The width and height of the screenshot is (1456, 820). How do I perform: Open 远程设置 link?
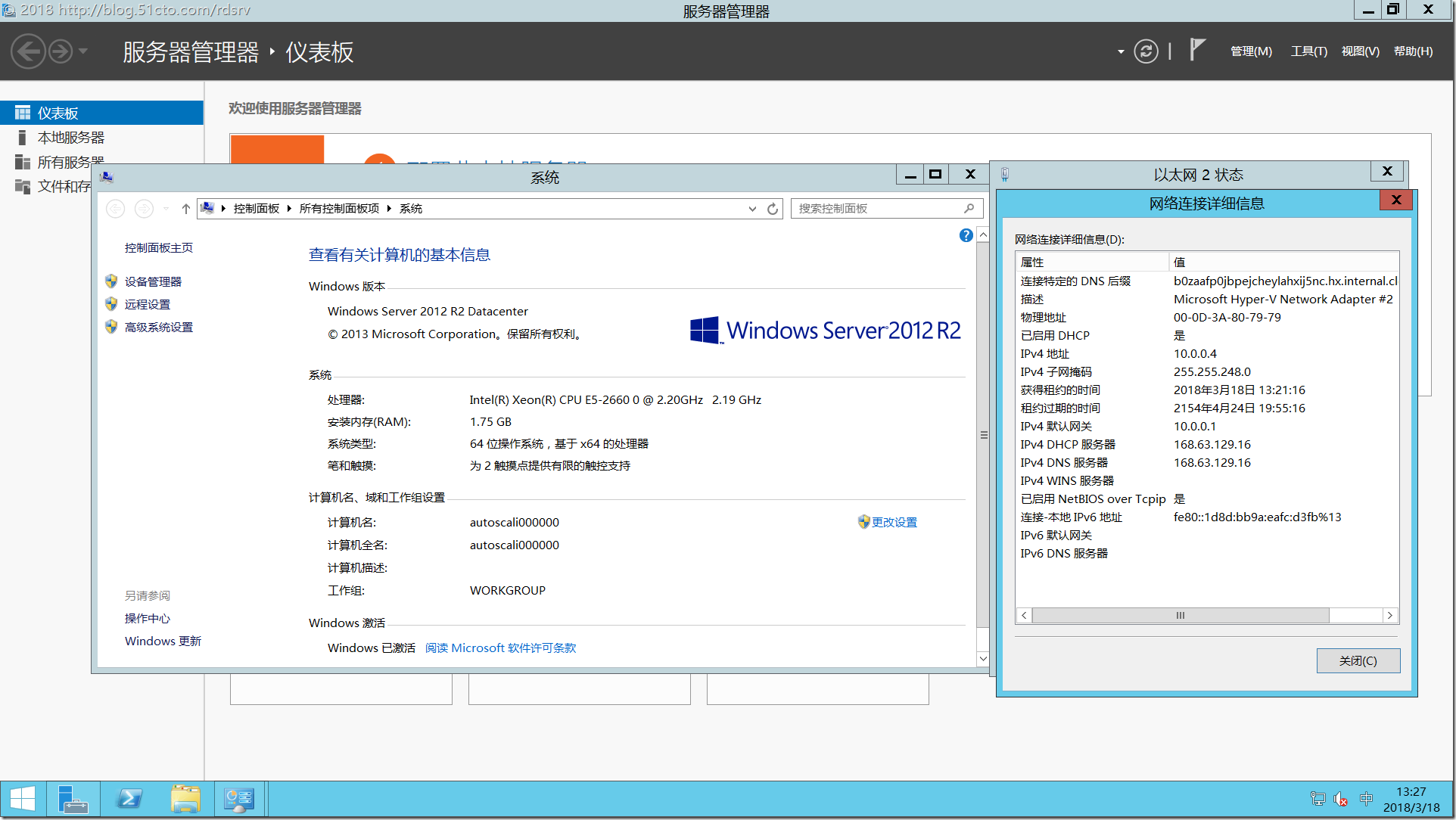pyautogui.click(x=148, y=304)
